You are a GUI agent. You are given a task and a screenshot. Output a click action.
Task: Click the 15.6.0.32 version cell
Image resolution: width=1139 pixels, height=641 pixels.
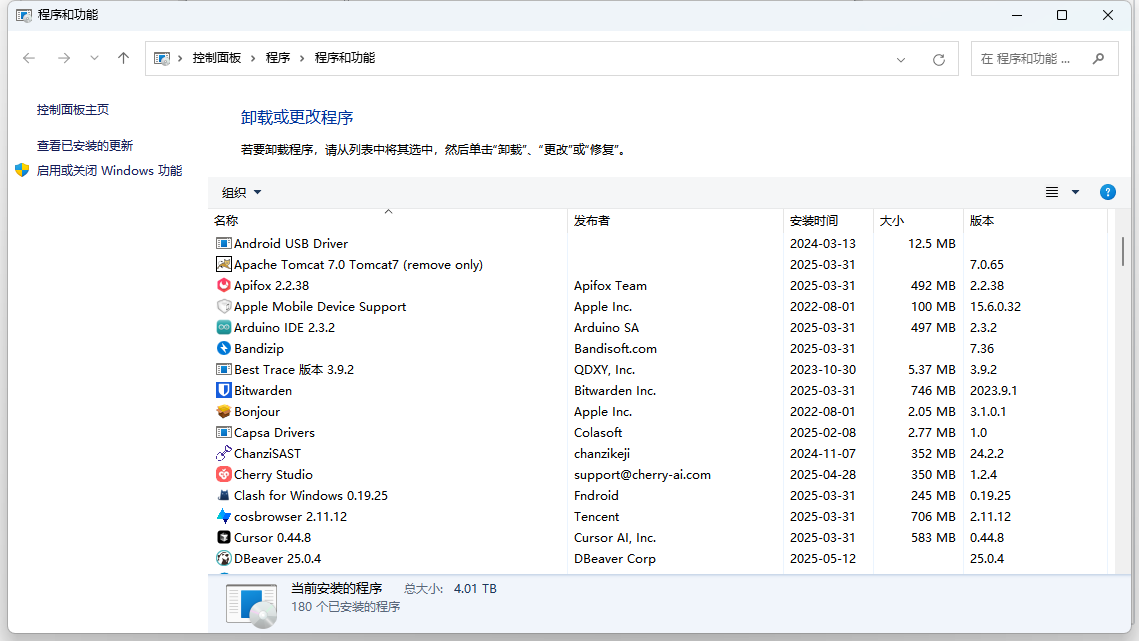pos(995,307)
